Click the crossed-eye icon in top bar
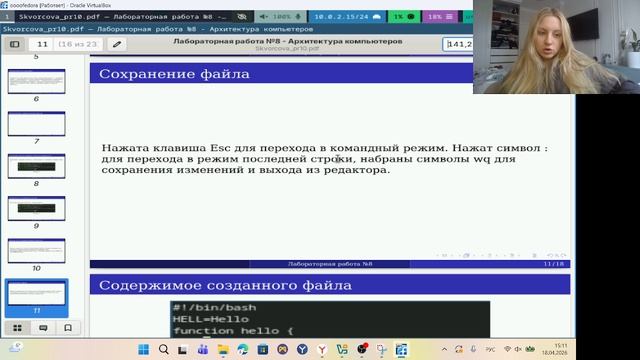 (x=242, y=17)
